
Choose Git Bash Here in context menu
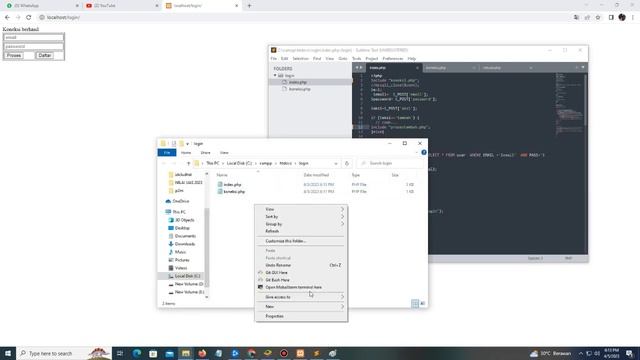pos(301,280)
